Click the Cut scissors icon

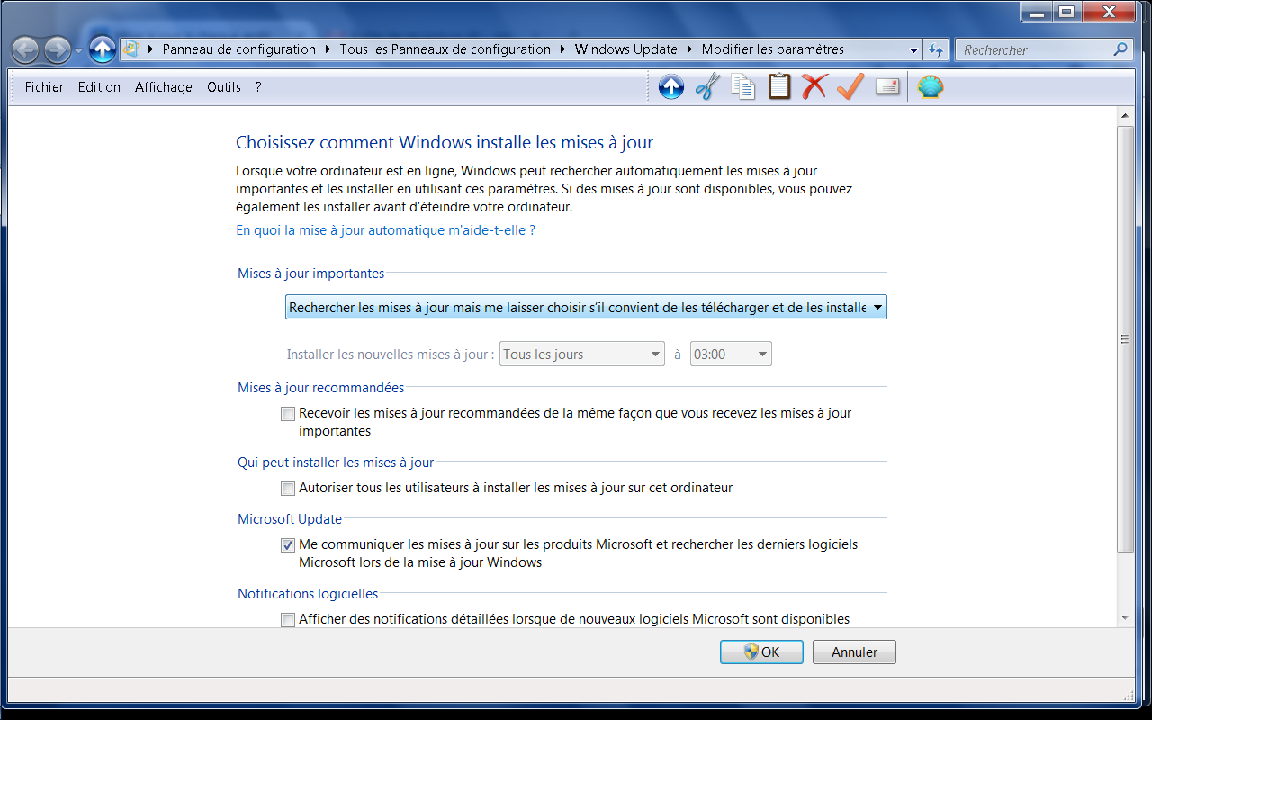(707, 87)
